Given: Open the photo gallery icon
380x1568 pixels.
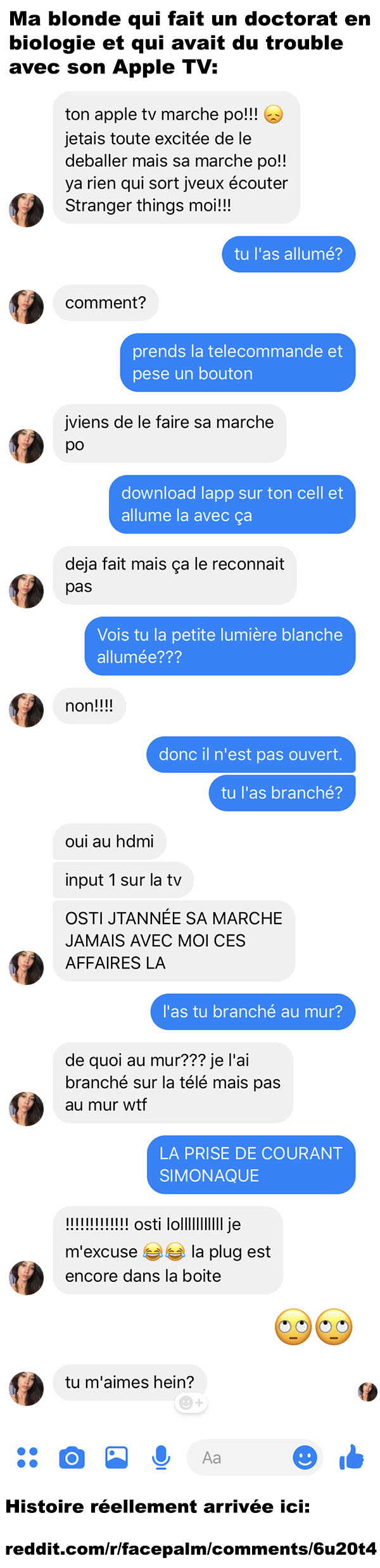Looking at the screenshot, I should (x=117, y=1457).
